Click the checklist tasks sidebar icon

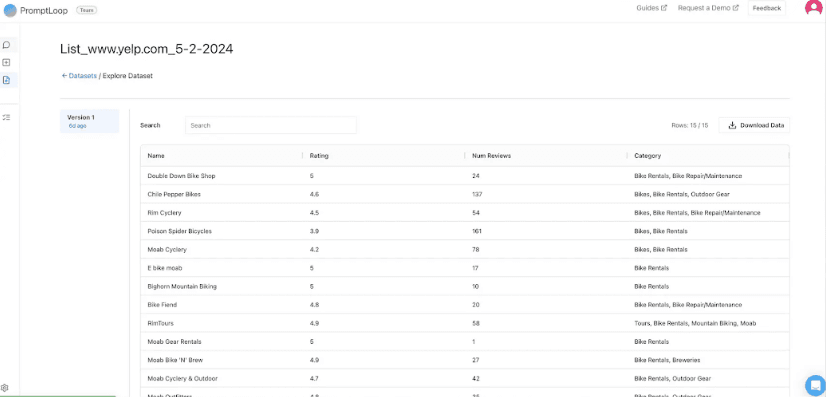[x=6, y=117]
